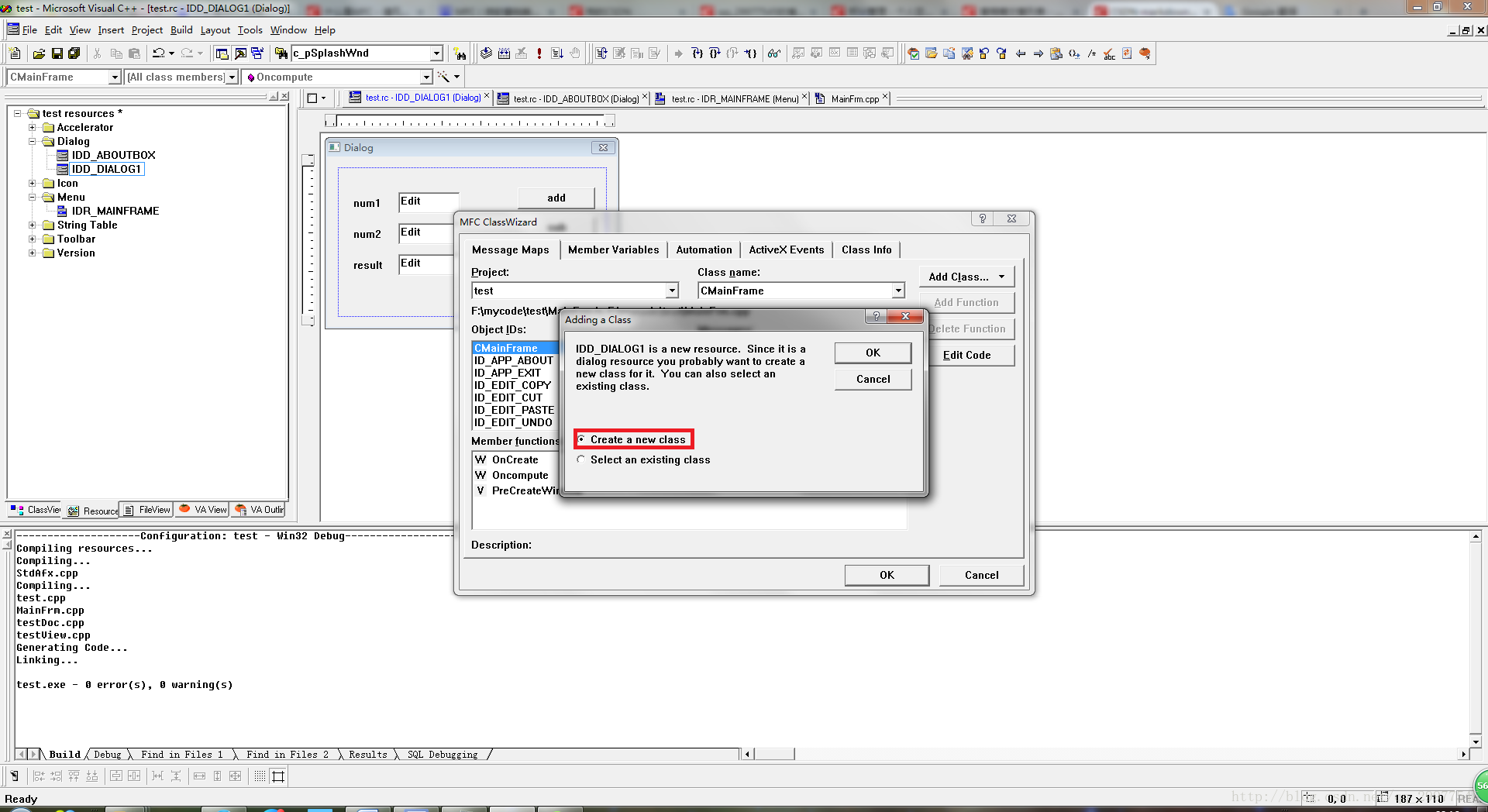Click the Toggle Guides frame icon

278,776
